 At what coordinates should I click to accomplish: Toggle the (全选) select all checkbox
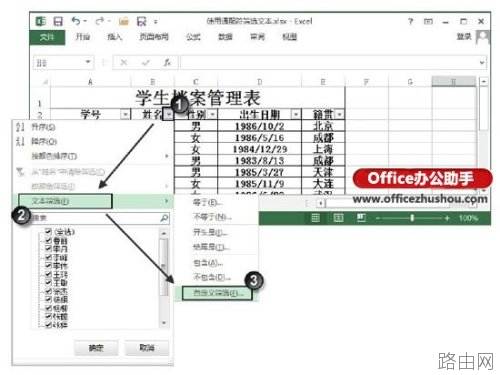click(x=48, y=231)
